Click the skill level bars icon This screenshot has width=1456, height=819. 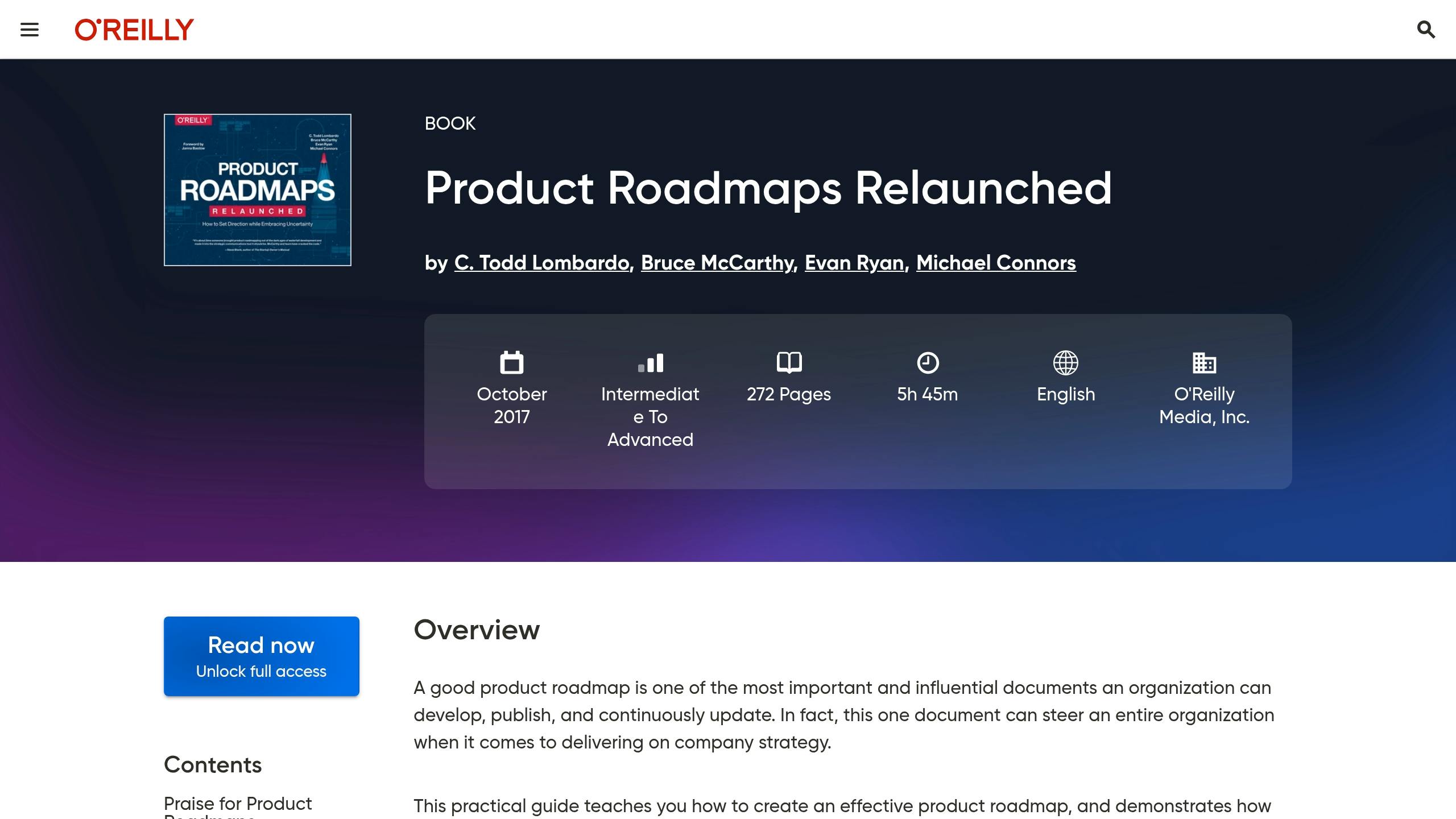click(650, 363)
